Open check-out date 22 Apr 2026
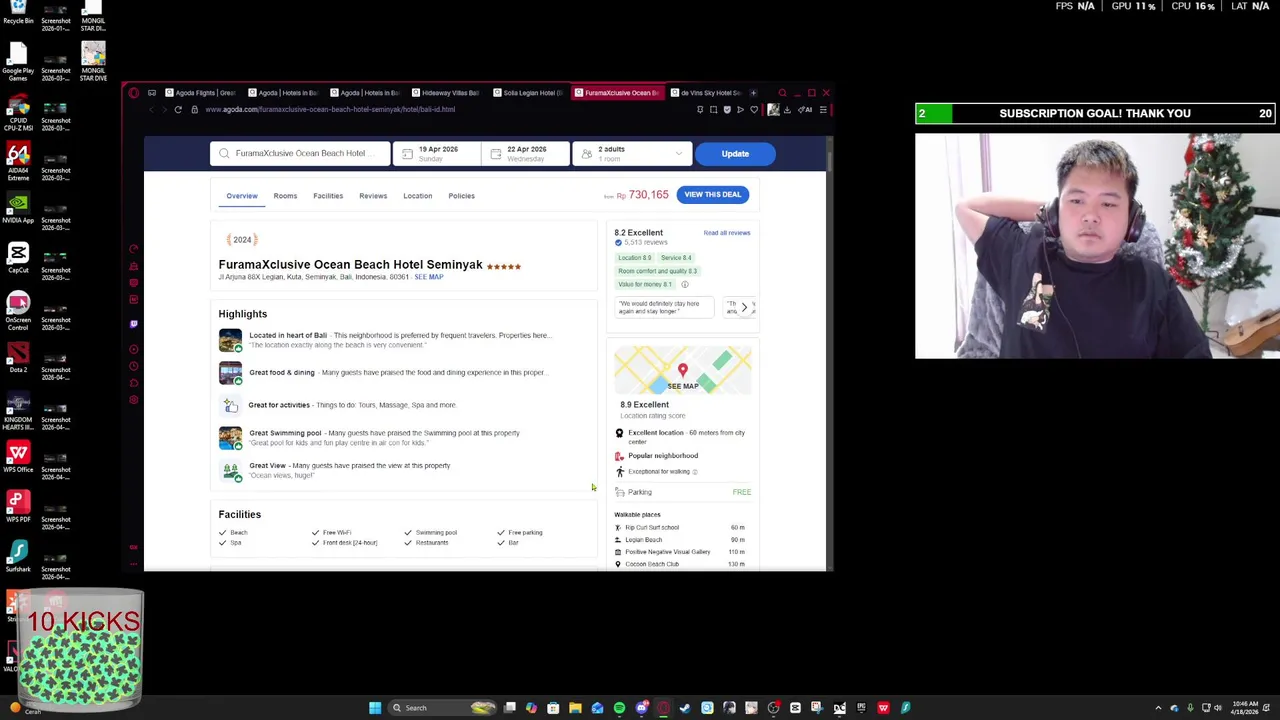The height and width of the screenshot is (720, 1280). (x=526, y=154)
